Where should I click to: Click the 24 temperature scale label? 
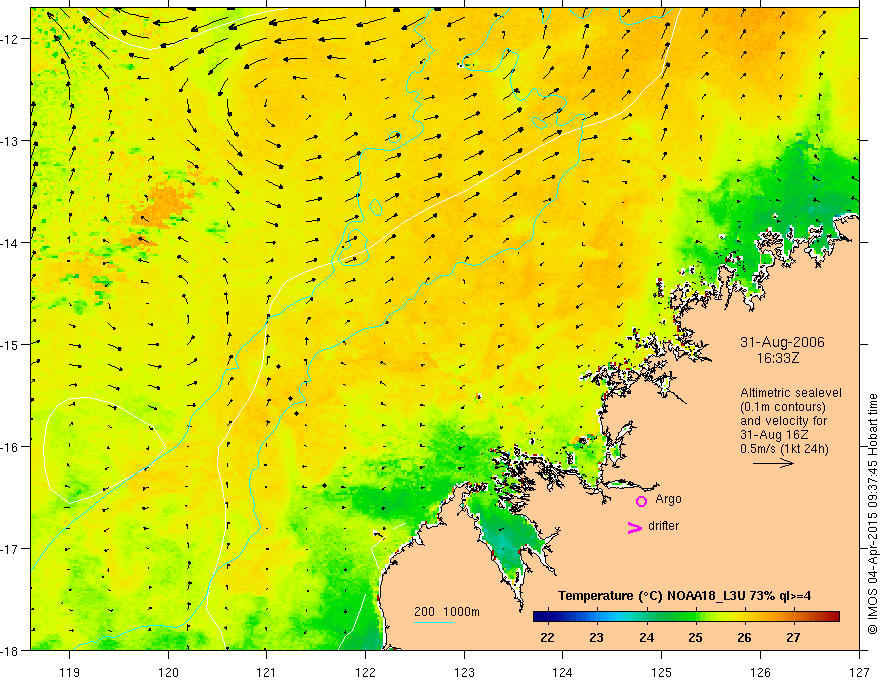click(x=646, y=637)
